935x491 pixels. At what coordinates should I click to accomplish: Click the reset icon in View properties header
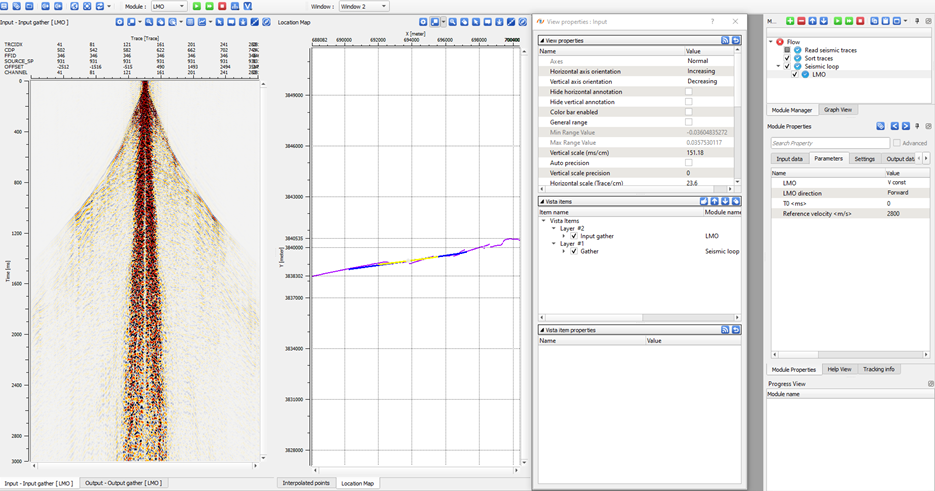point(736,40)
